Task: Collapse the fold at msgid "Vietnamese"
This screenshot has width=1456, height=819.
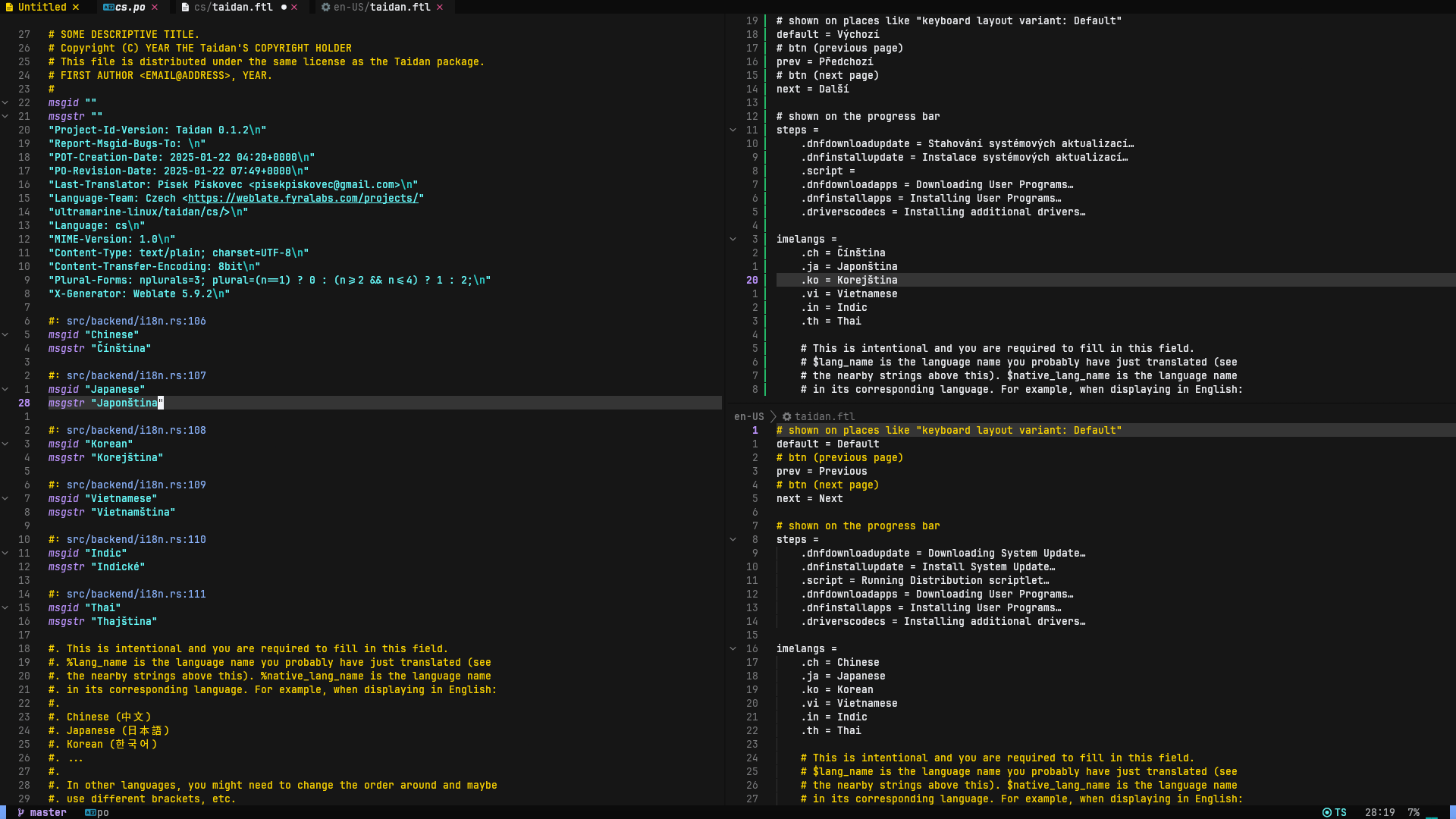Action: pos(5,498)
